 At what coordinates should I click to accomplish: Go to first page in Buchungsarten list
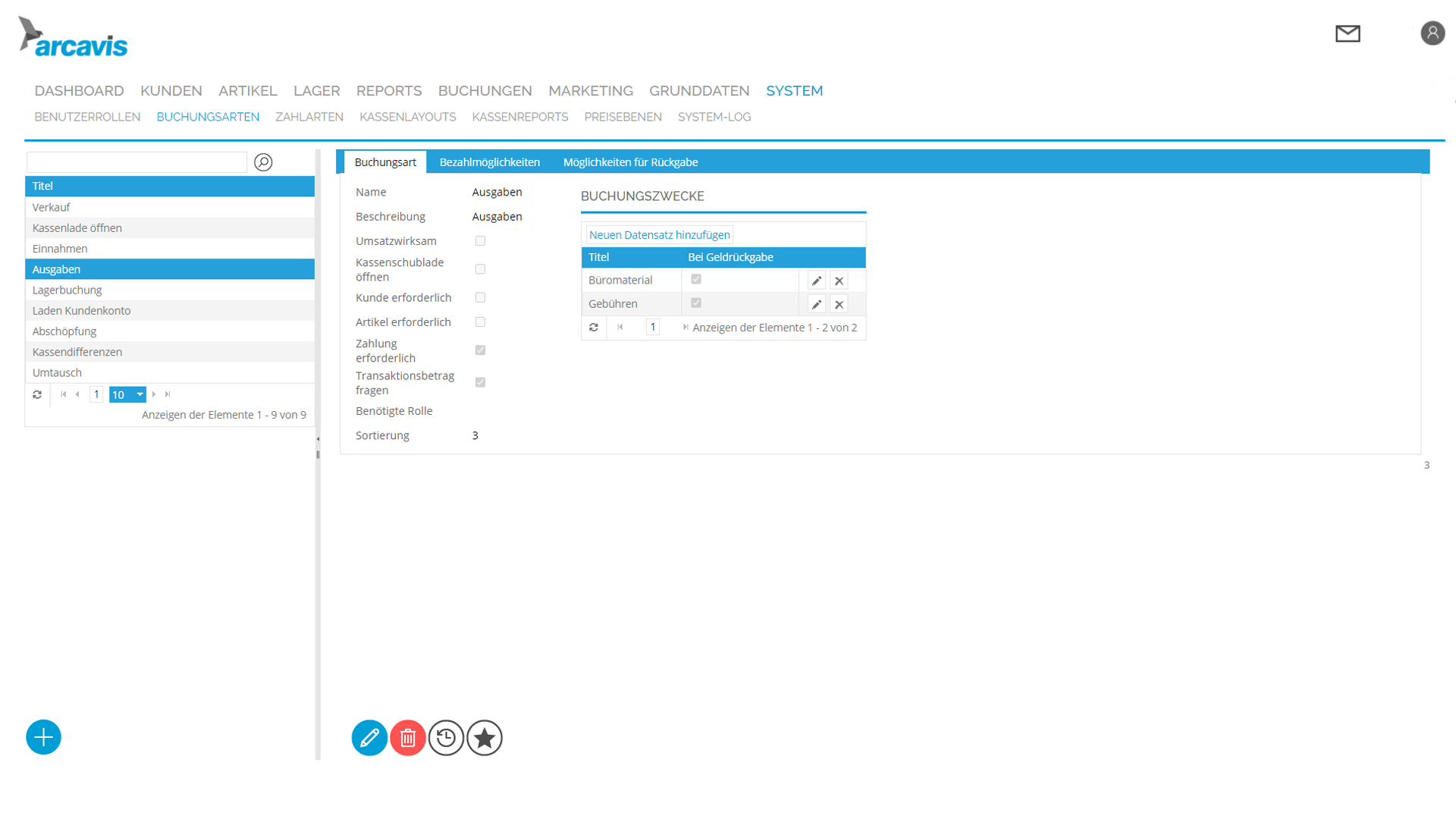pos(64,394)
